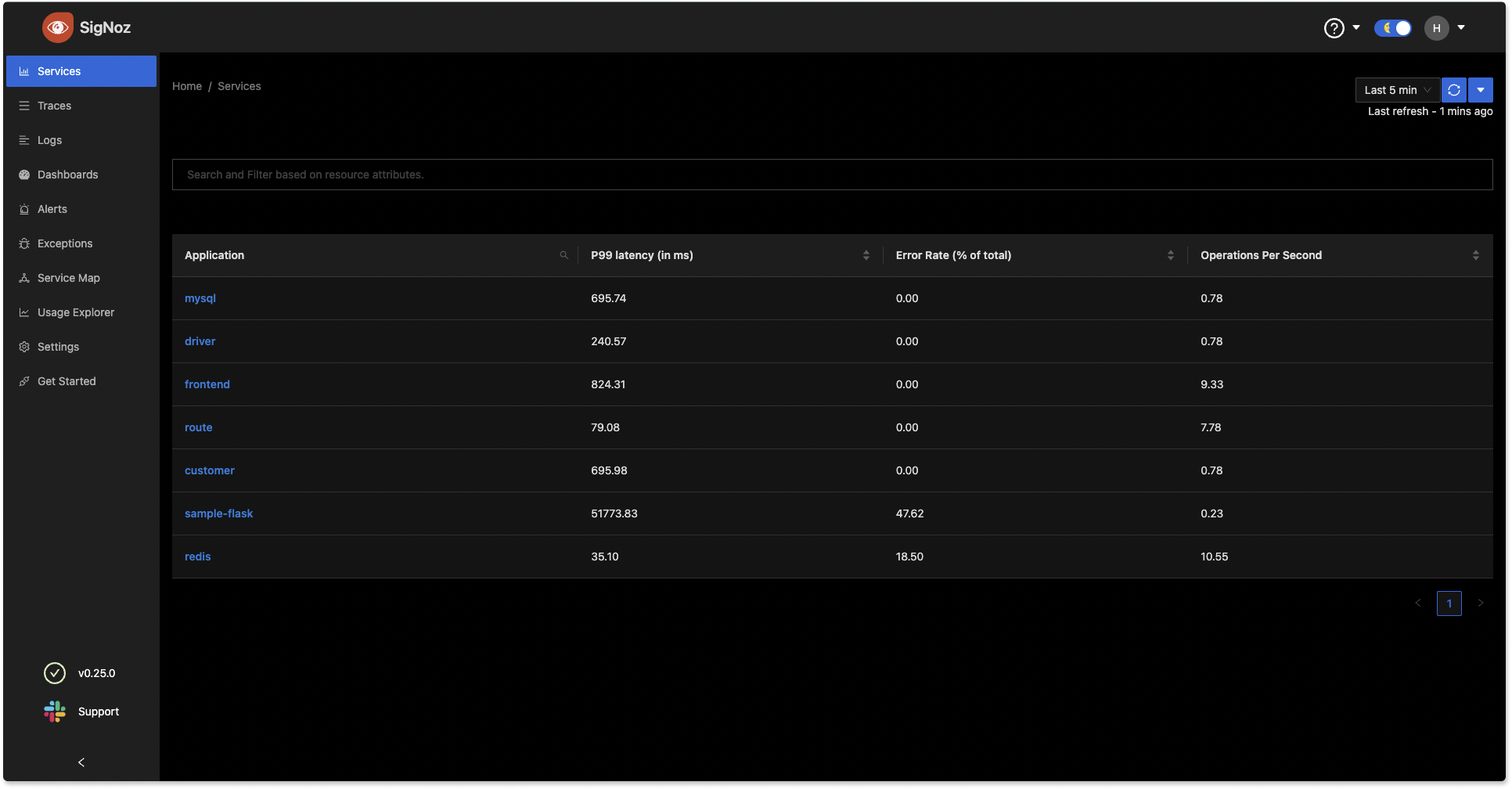
Task: Click the previous page arrow
Action: [x=1418, y=603]
